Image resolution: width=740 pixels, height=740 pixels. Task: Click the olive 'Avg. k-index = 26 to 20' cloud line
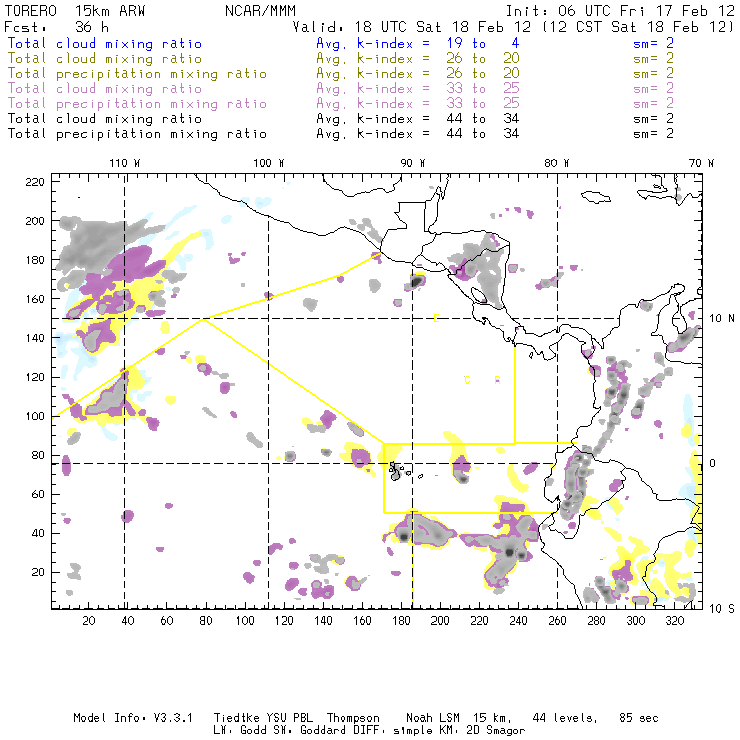click(418, 59)
